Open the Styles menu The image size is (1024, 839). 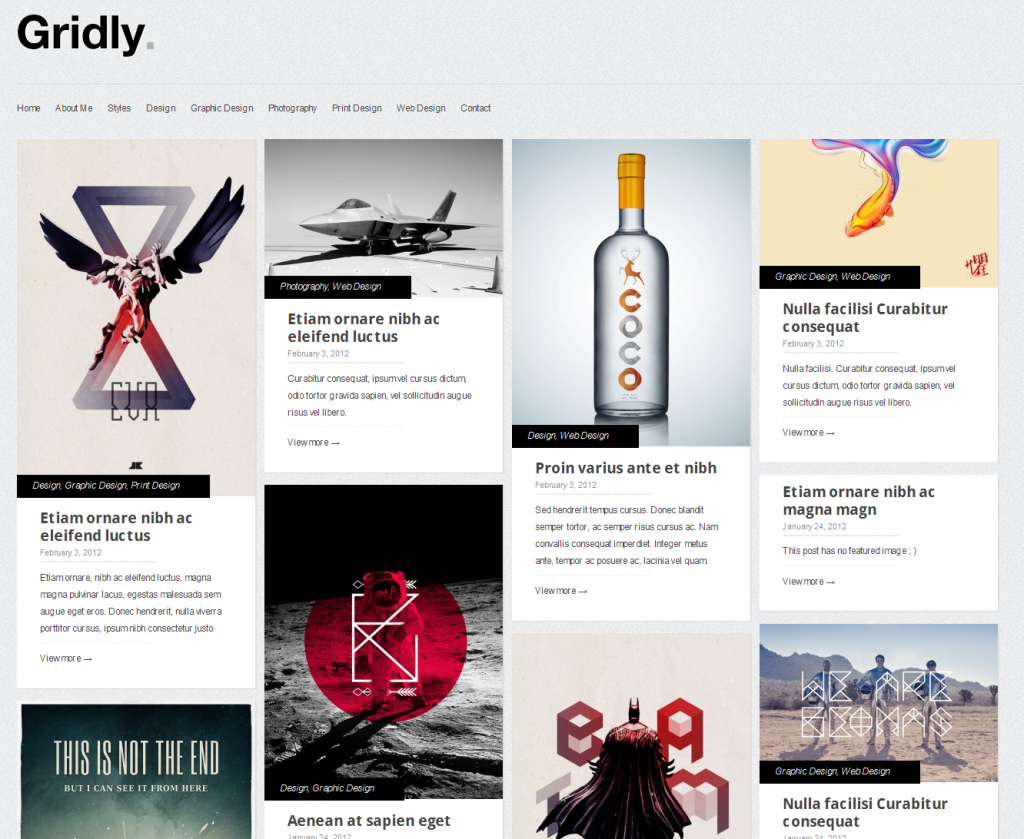click(119, 108)
